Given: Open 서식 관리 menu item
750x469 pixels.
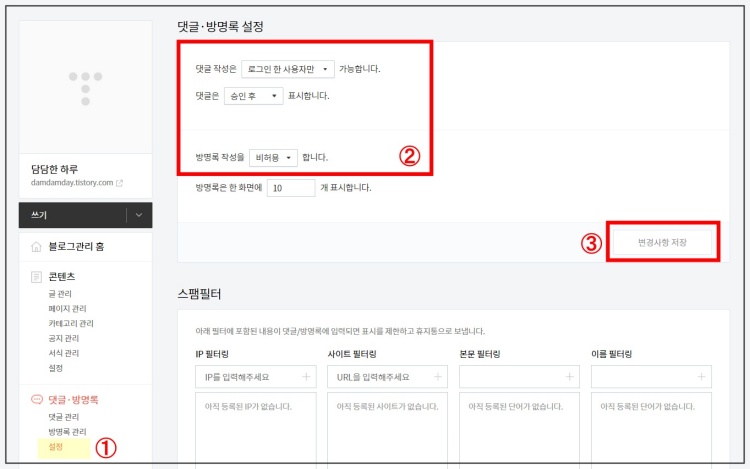Looking at the screenshot, I should point(64,353).
